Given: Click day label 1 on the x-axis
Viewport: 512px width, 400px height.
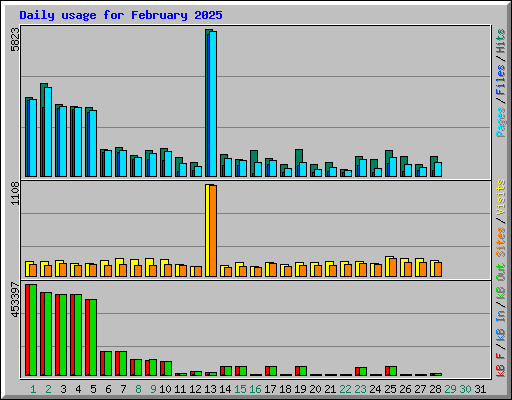Looking at the screenshot, I should (33, 389).
